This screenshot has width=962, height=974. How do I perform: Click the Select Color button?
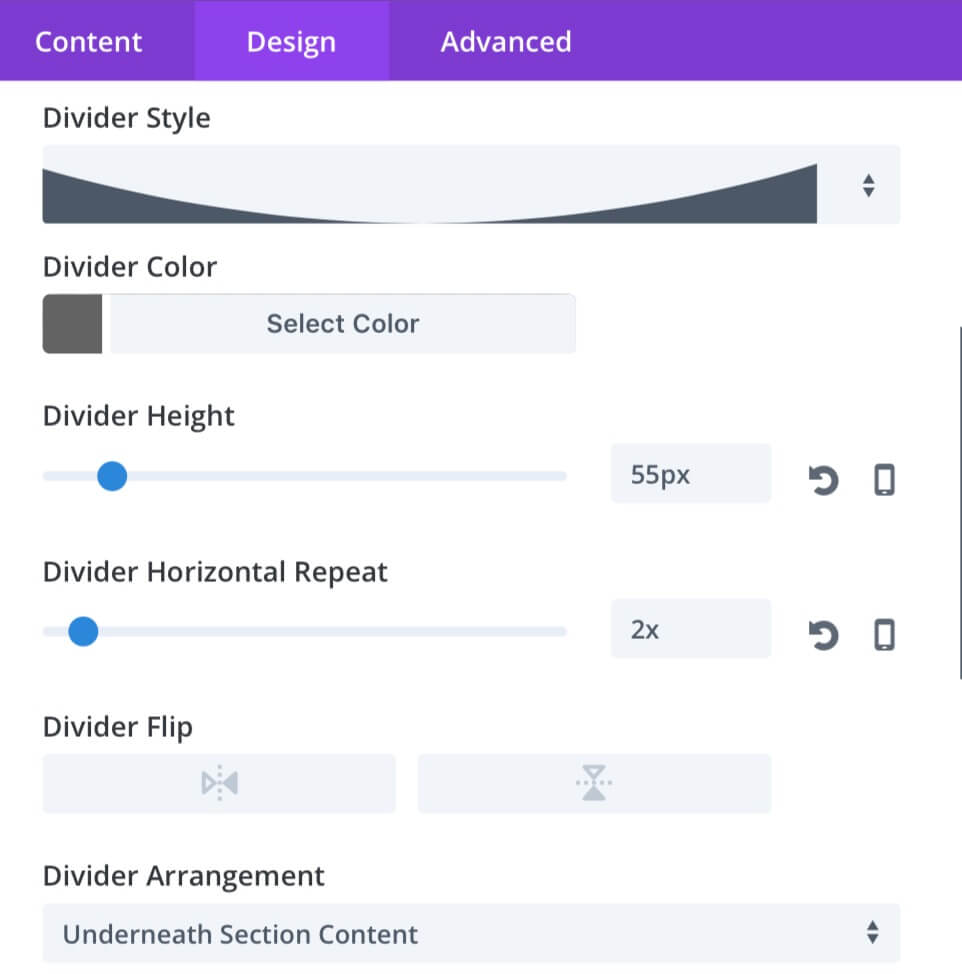[343, 324]
